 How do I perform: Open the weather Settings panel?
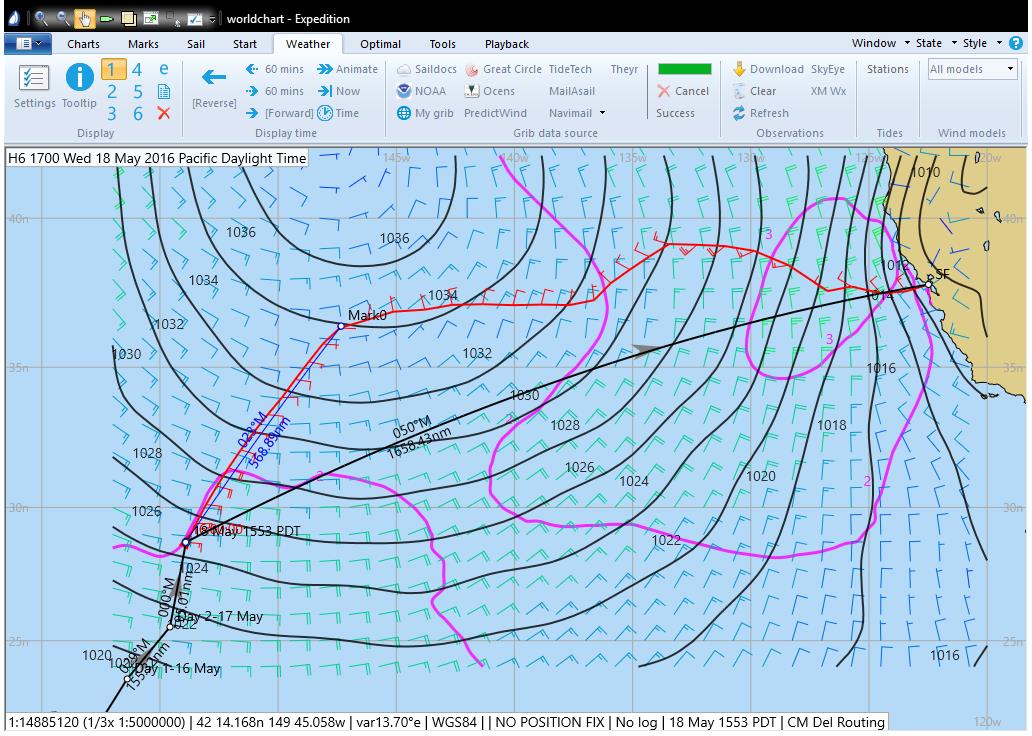(34, 85)
